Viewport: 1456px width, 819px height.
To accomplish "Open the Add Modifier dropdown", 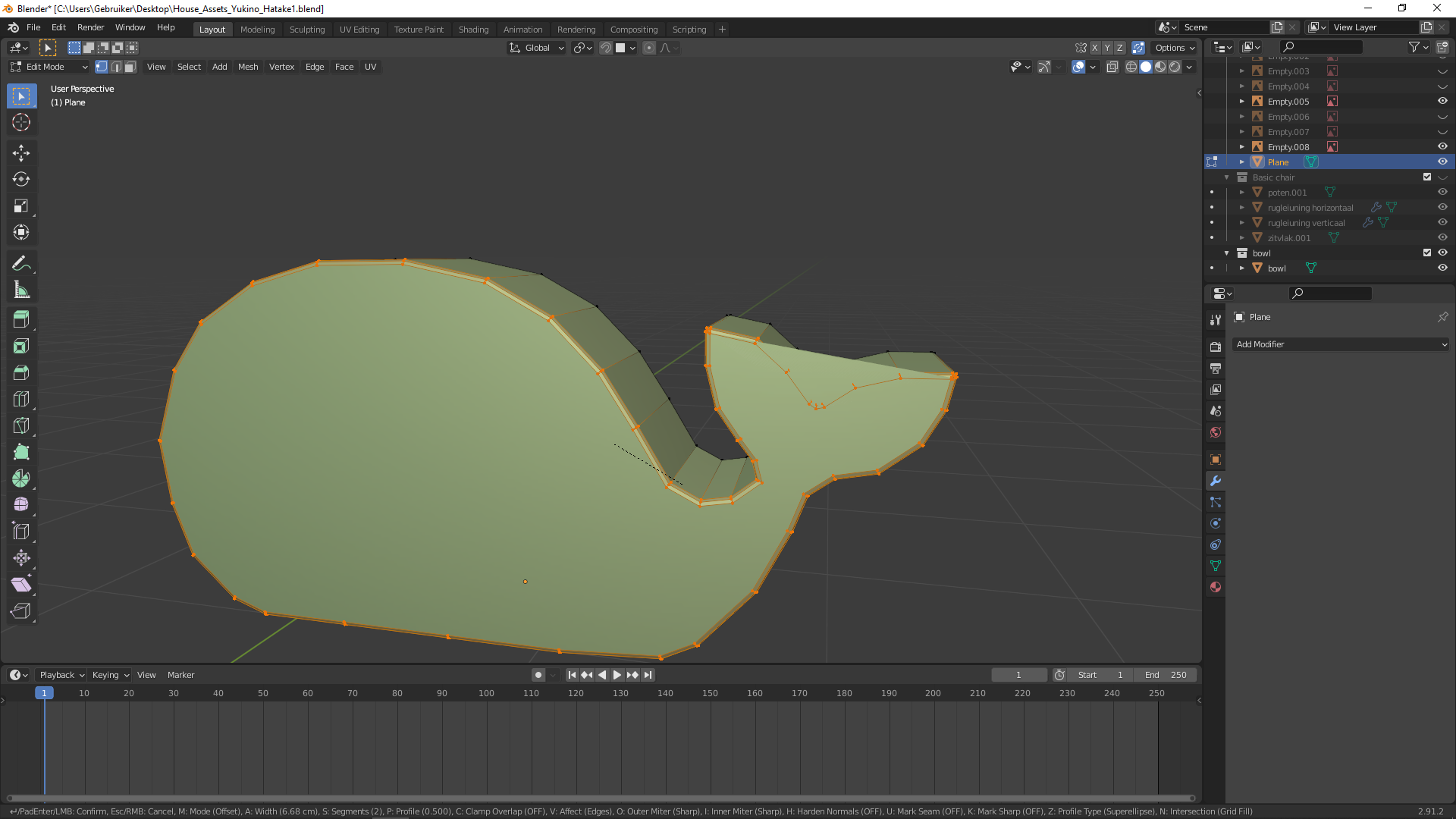I will point(1341,344).
